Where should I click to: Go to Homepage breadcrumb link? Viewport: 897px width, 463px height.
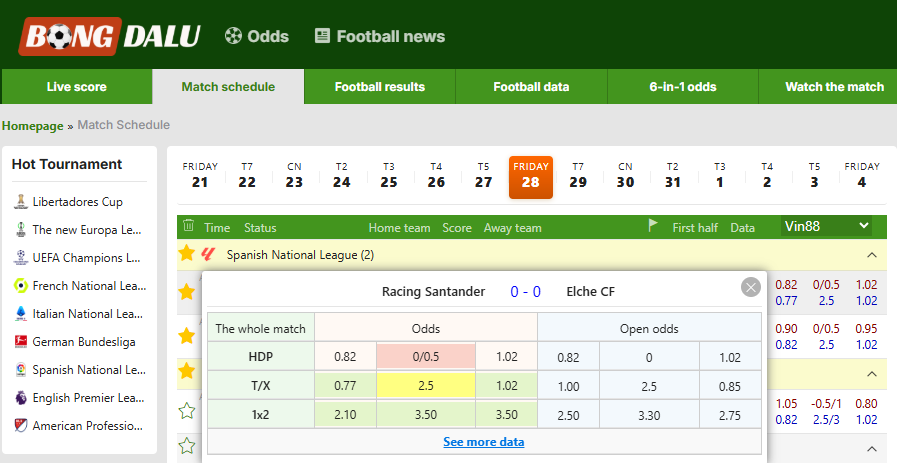click(x=33, y=125)
